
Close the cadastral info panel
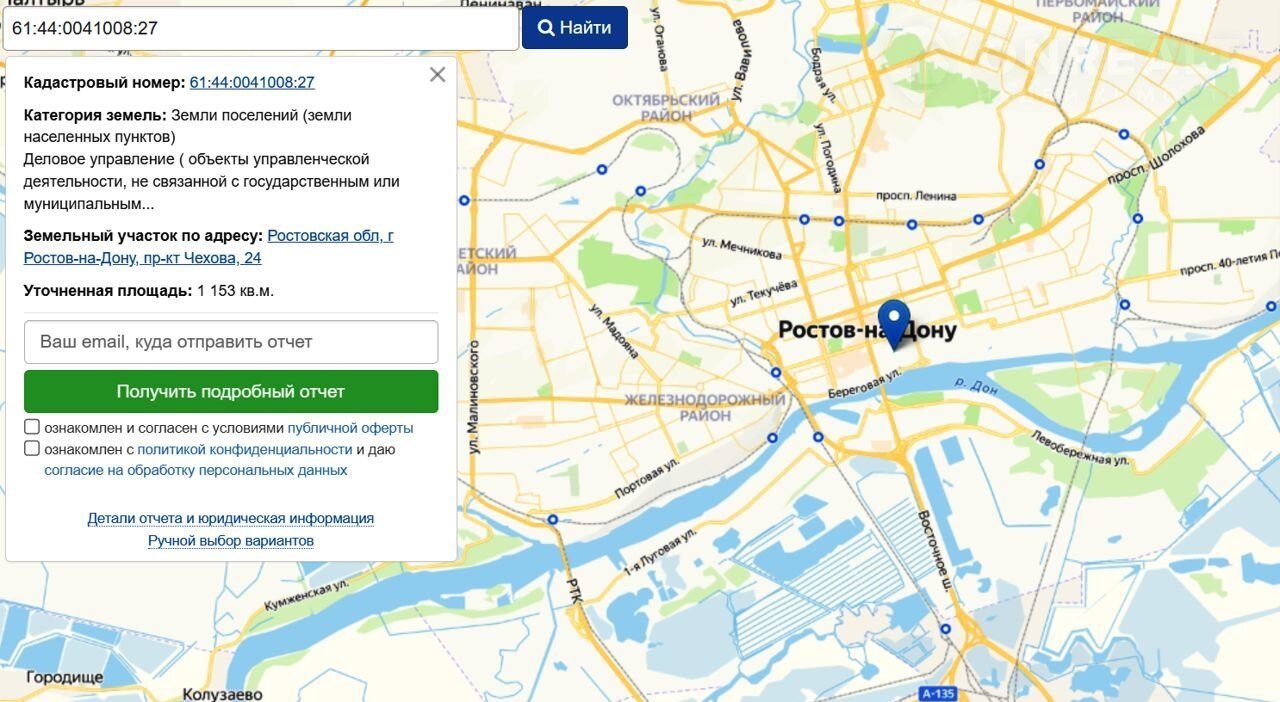click(x=437, y=75)
